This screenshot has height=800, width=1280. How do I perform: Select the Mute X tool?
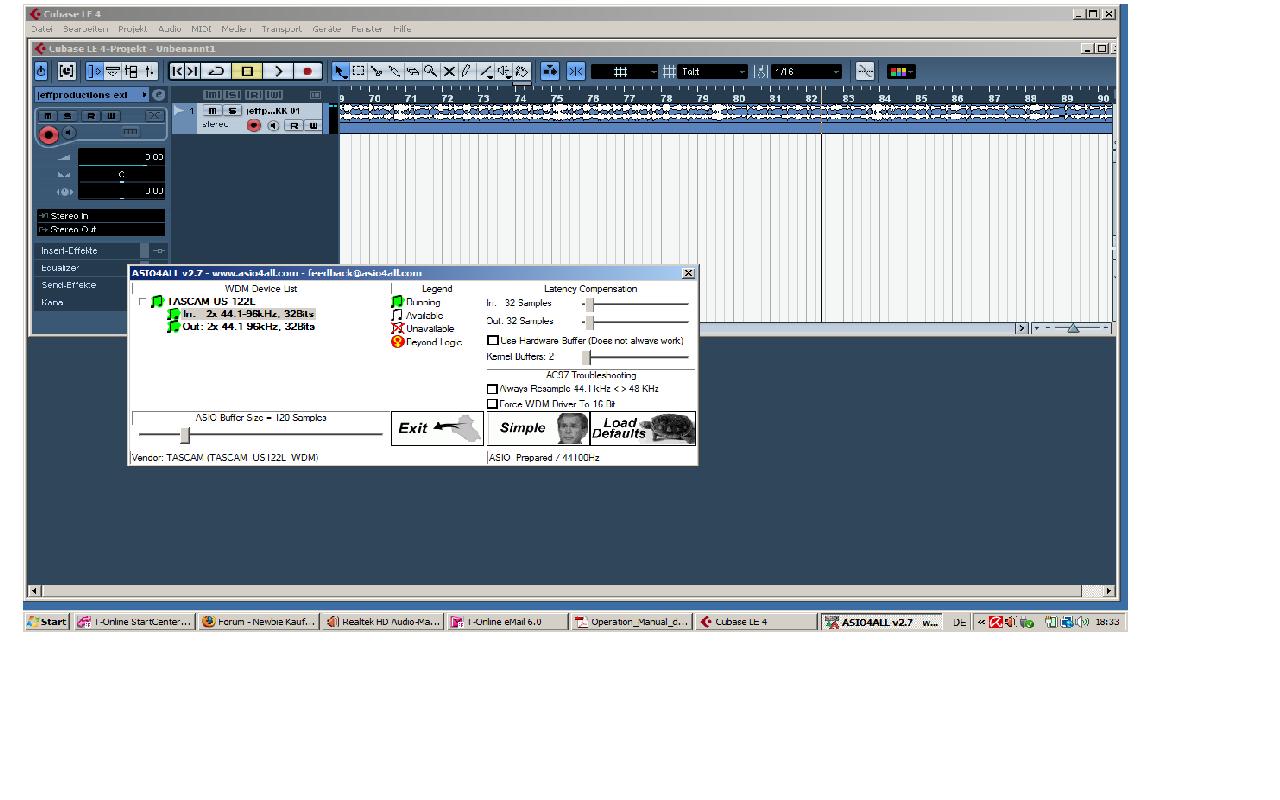point(449,71)
